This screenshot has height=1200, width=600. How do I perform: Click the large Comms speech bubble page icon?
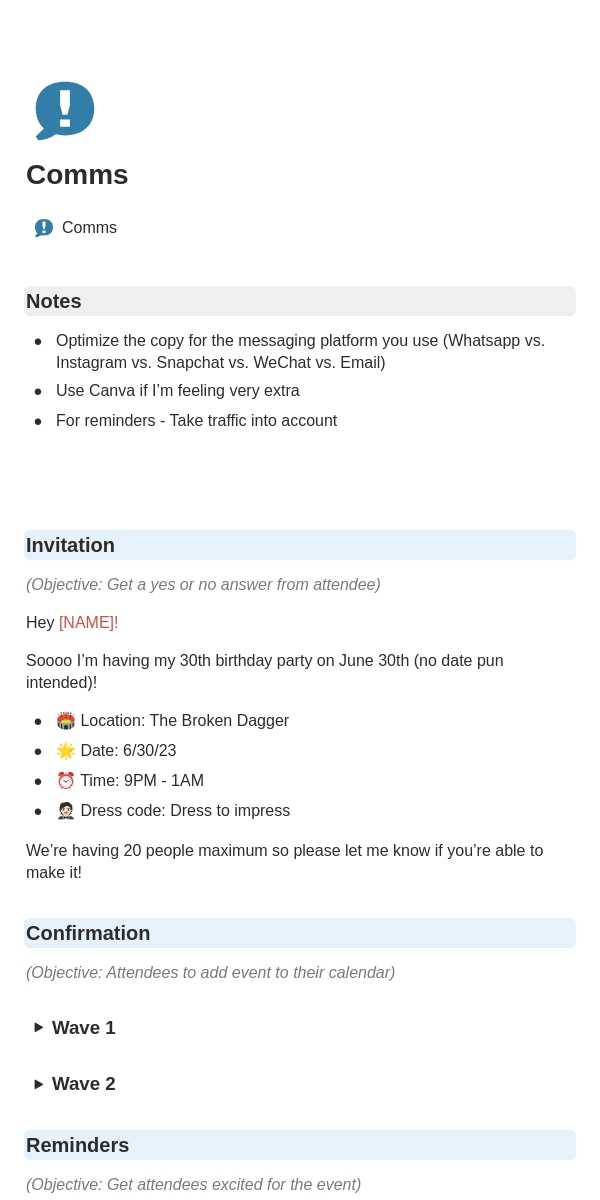coord(65,110)
